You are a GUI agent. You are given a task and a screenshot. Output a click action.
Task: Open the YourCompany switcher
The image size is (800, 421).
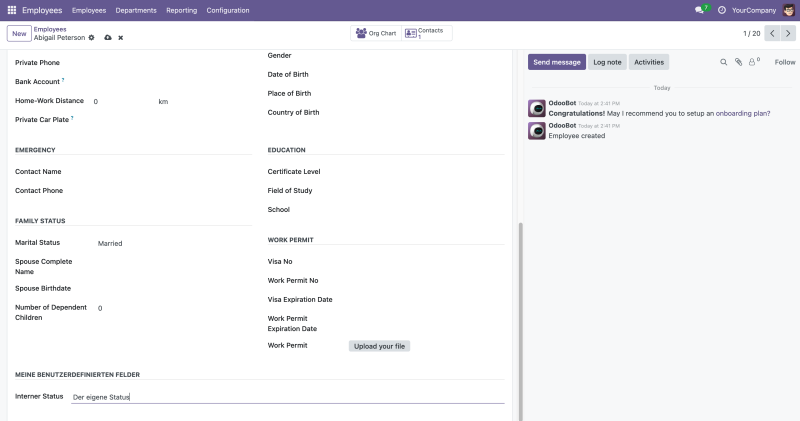754,10
